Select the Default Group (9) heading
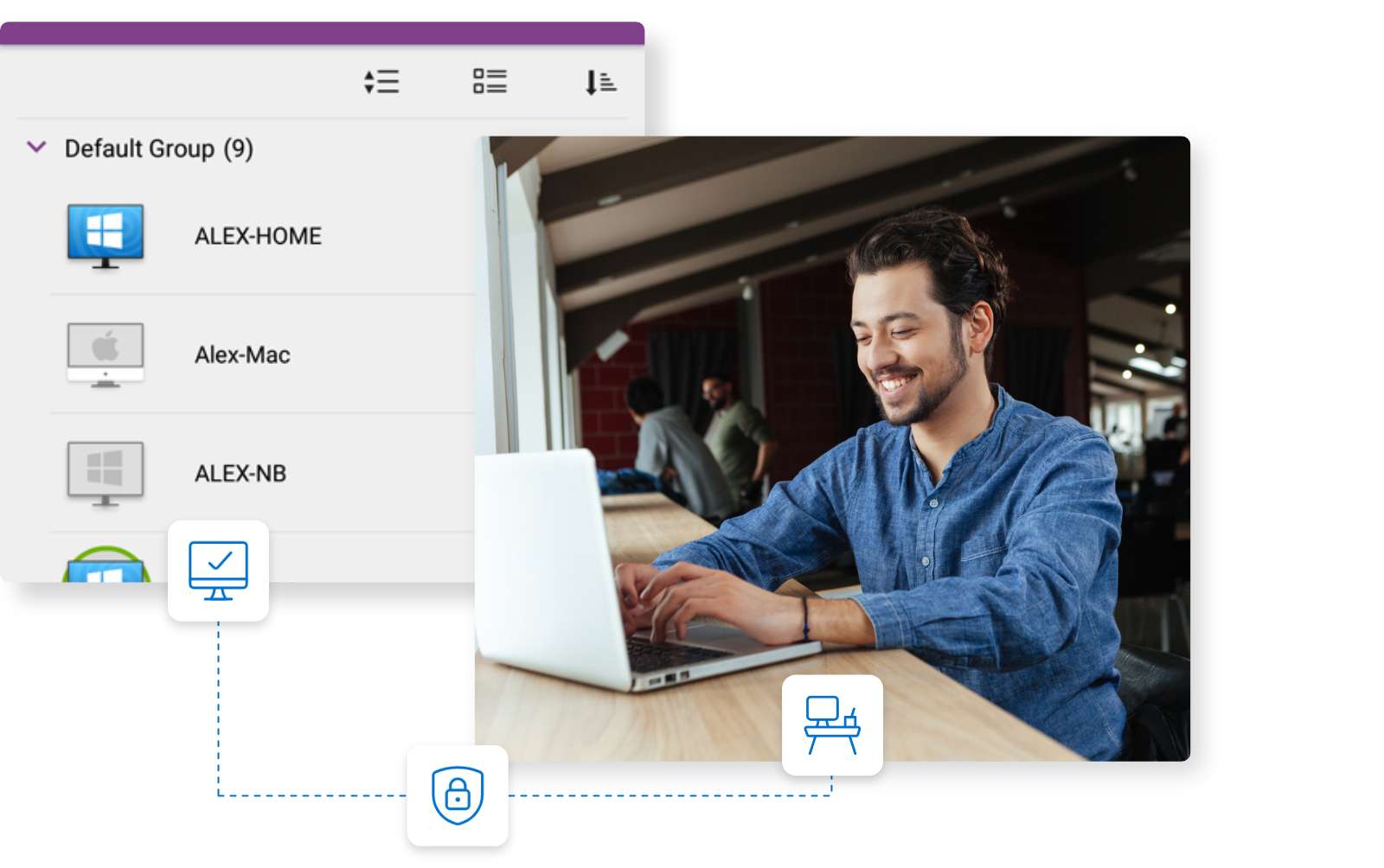1384x868 pixels. pos(158,149)
